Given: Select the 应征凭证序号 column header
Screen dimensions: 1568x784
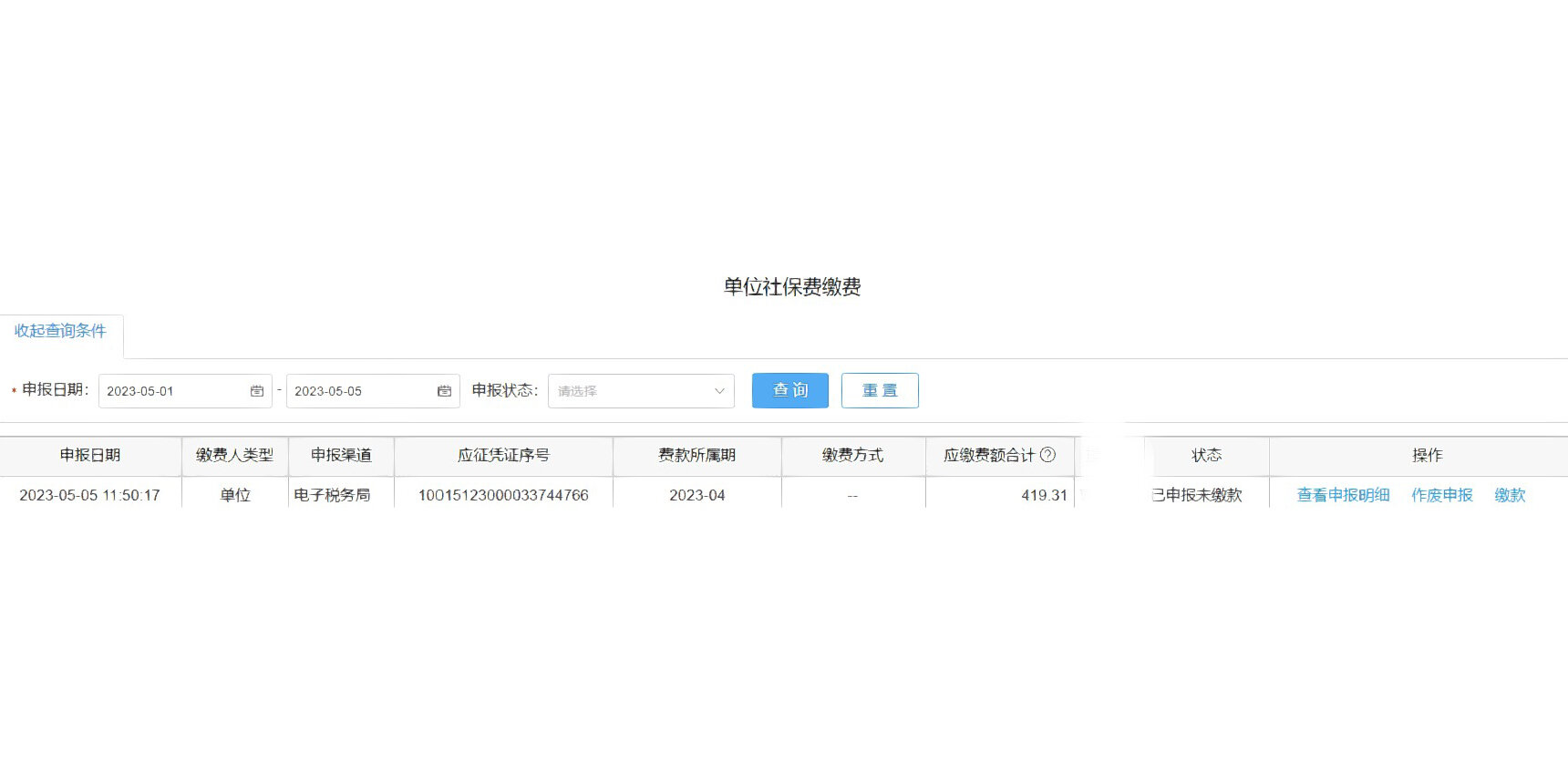Looking at the screenshot, I should click(503, 455).
